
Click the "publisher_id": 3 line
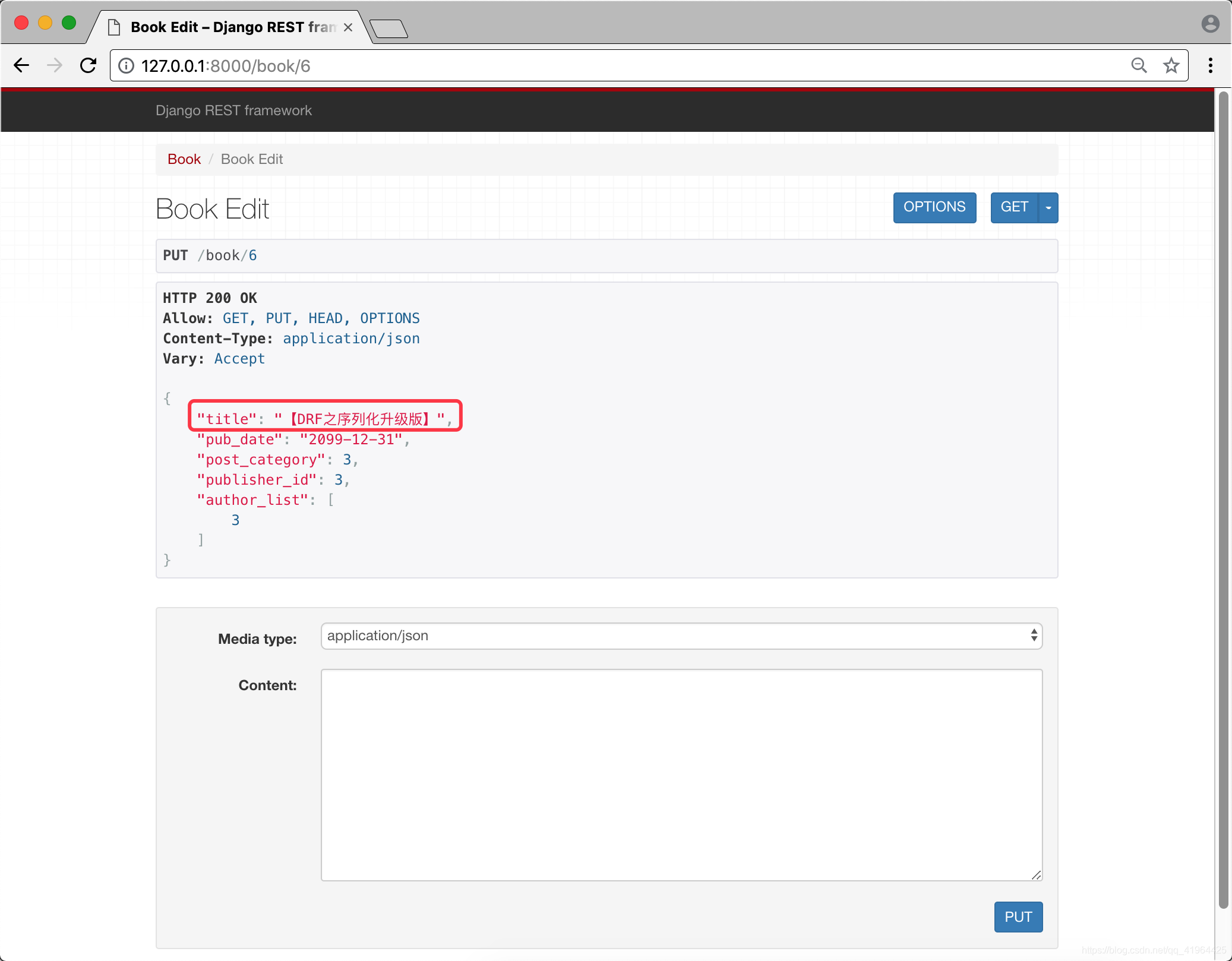(x=273, y=480)
